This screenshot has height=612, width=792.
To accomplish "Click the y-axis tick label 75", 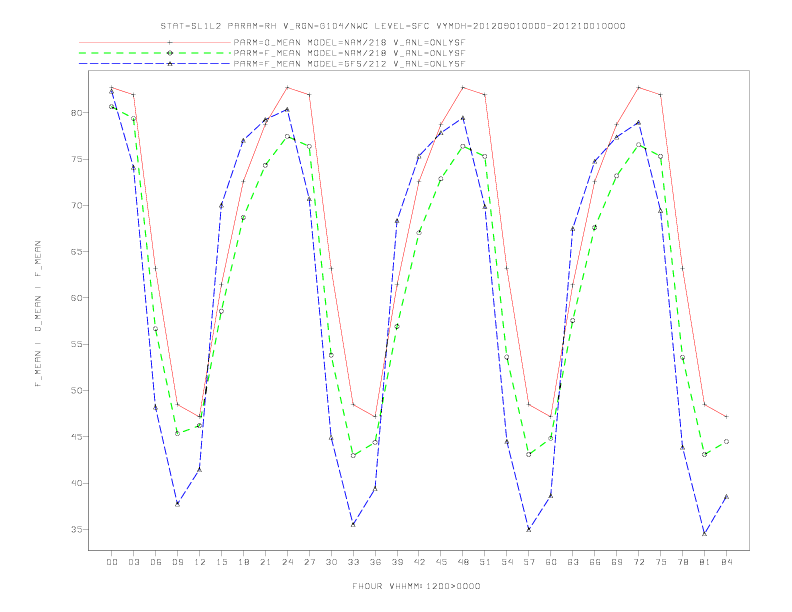I will pyautogui.click(x=76, y=159).
